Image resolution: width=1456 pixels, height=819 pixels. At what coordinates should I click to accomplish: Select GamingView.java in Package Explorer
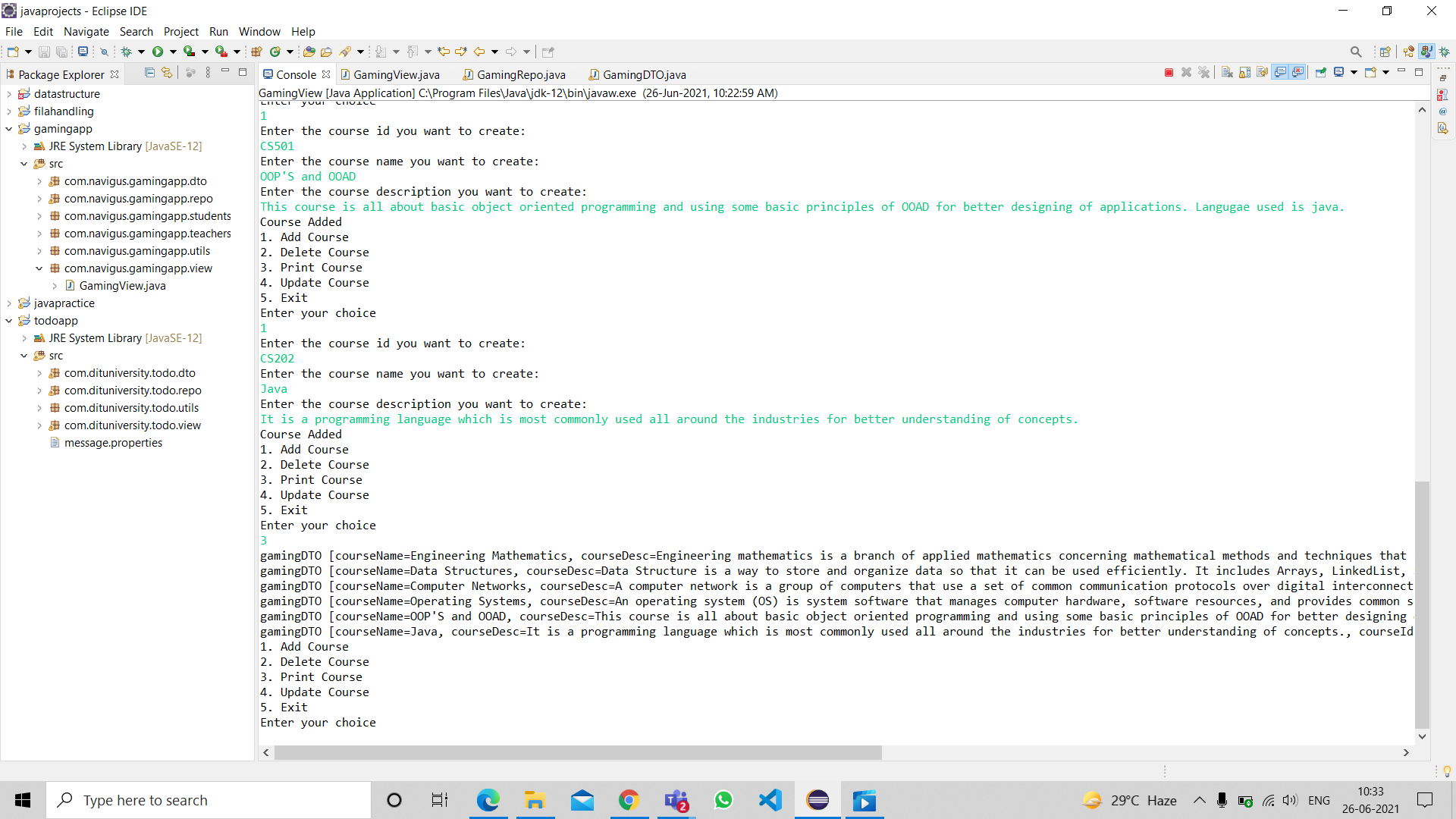tap(122, 286)
